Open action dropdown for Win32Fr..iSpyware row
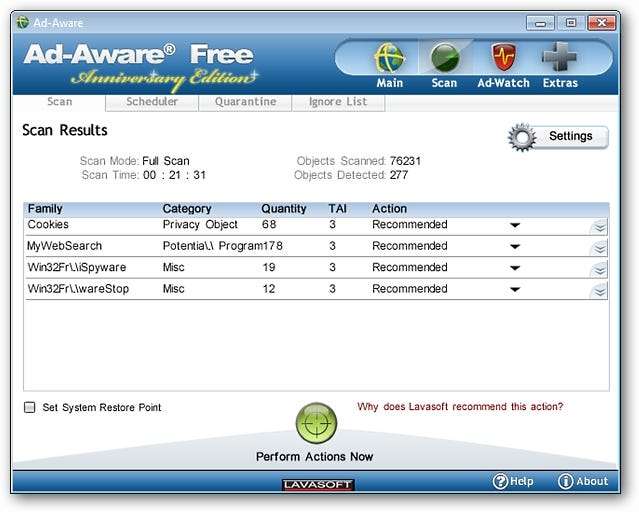This screenshot has height=512, width=639. 515,268
